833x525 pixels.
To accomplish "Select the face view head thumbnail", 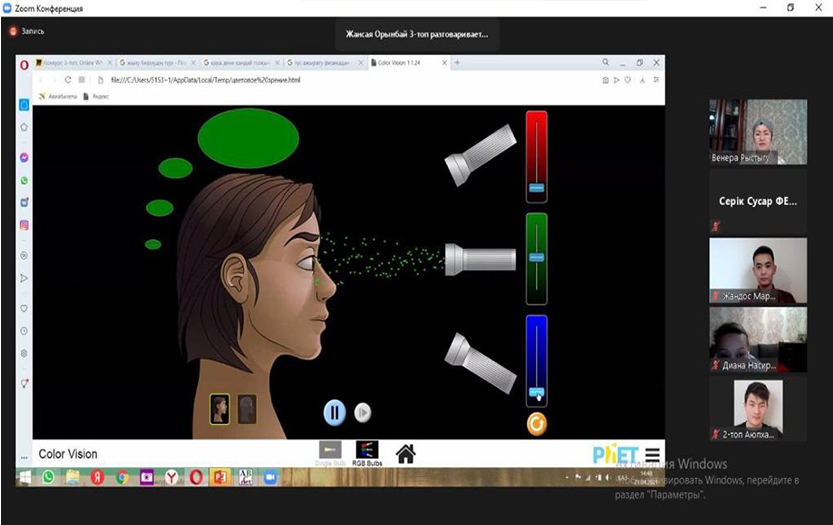I will pyautogui.click(x=219, y=409).
